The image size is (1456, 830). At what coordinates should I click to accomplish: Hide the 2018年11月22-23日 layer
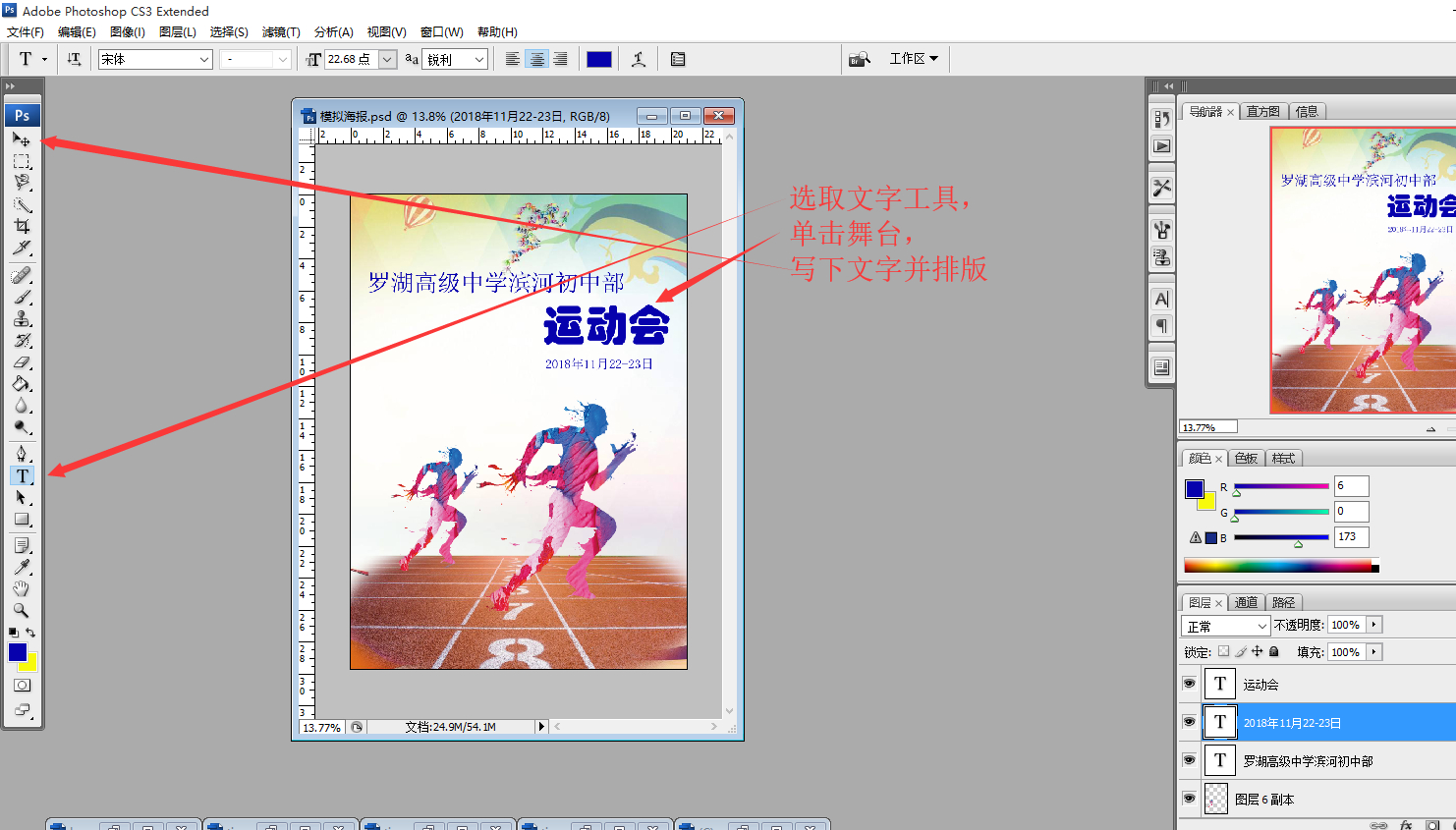point(1189,722)
